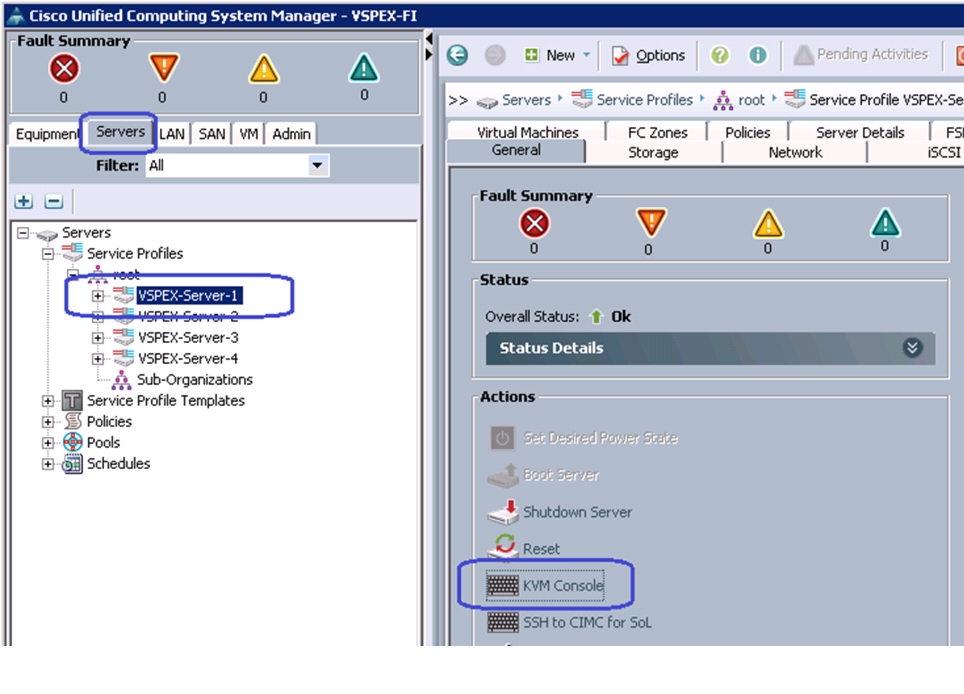Open the Options toolbar button

coord(649,55)
